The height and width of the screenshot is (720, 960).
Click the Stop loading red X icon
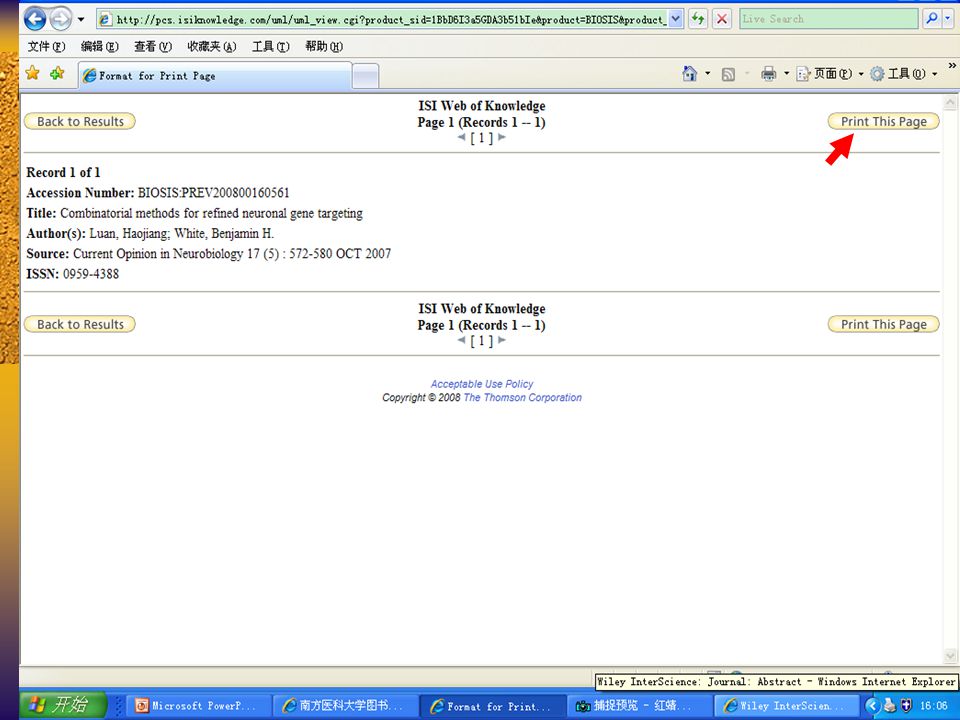coord(722,19)
